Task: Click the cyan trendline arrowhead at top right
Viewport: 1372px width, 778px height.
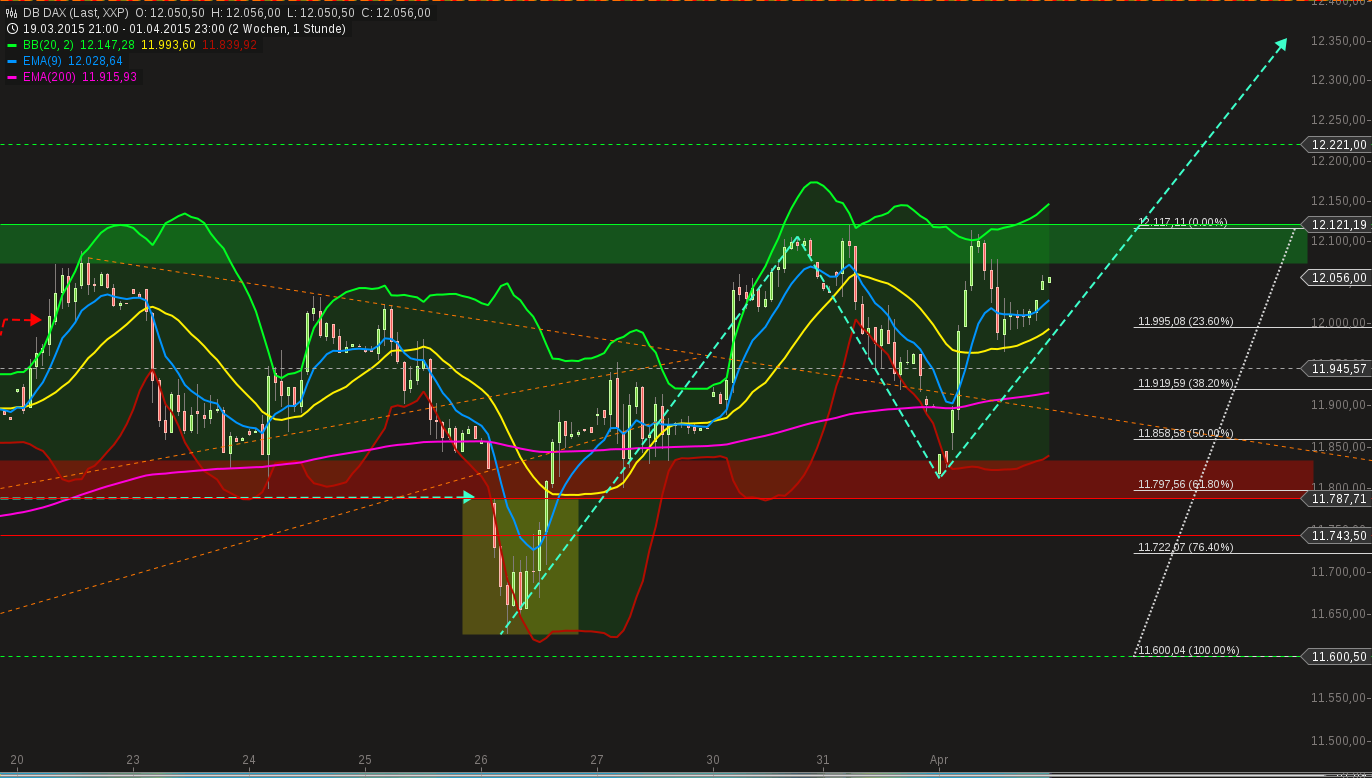Action: [x=1282, y=43]
